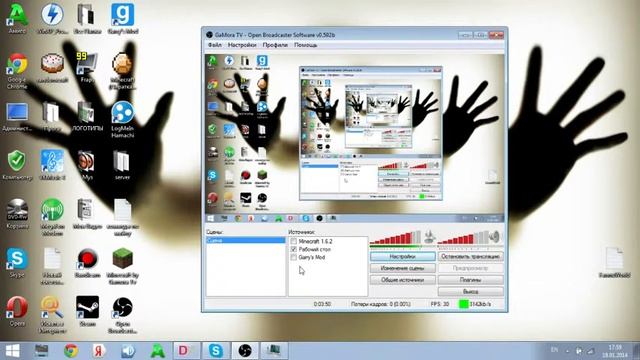Open the Windows Start button
Image resolution: width=640 pixels, height=360 pixels.
(x=12, y=351)
